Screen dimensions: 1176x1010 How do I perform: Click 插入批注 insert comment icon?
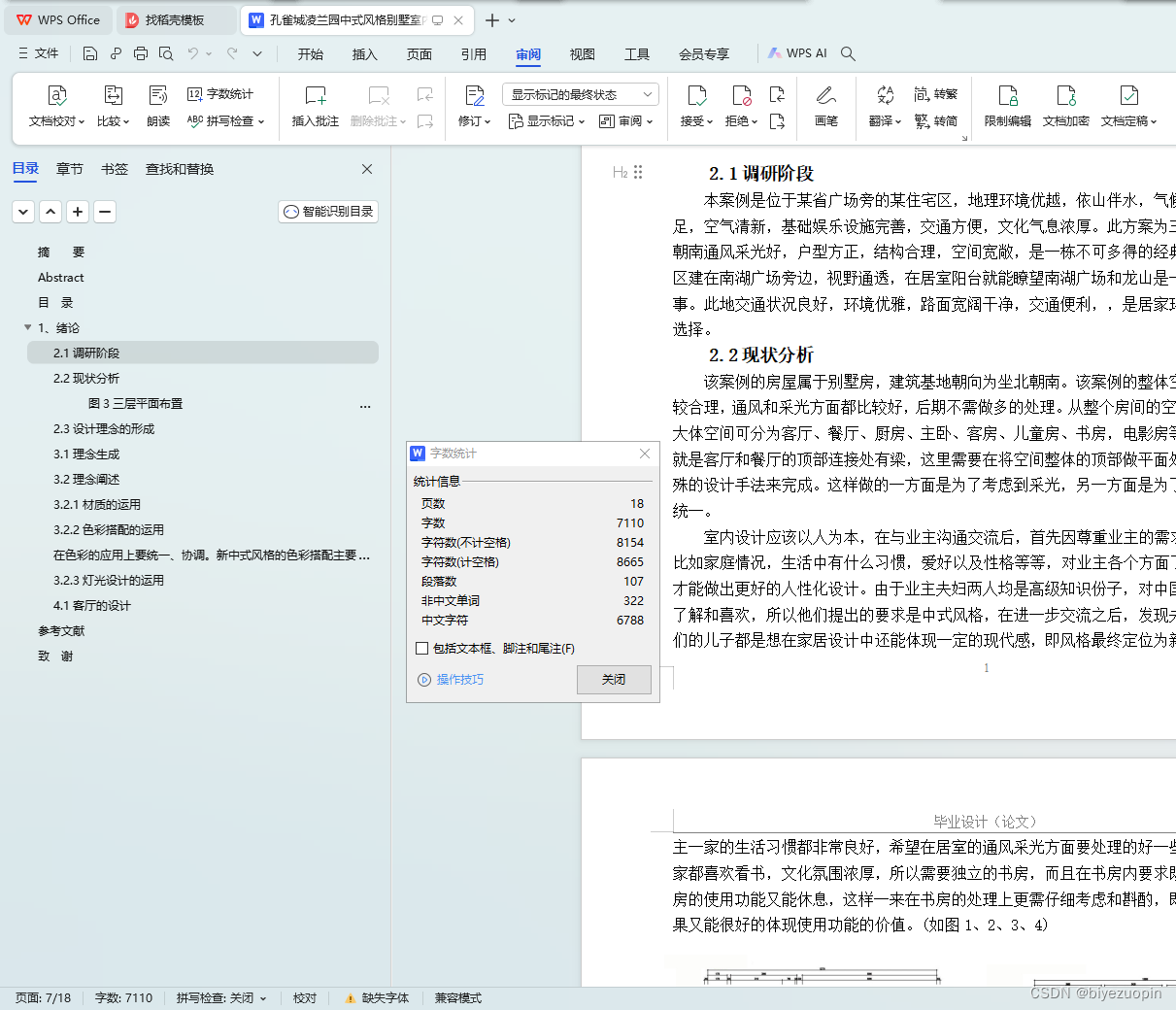[x=316, y=95]
